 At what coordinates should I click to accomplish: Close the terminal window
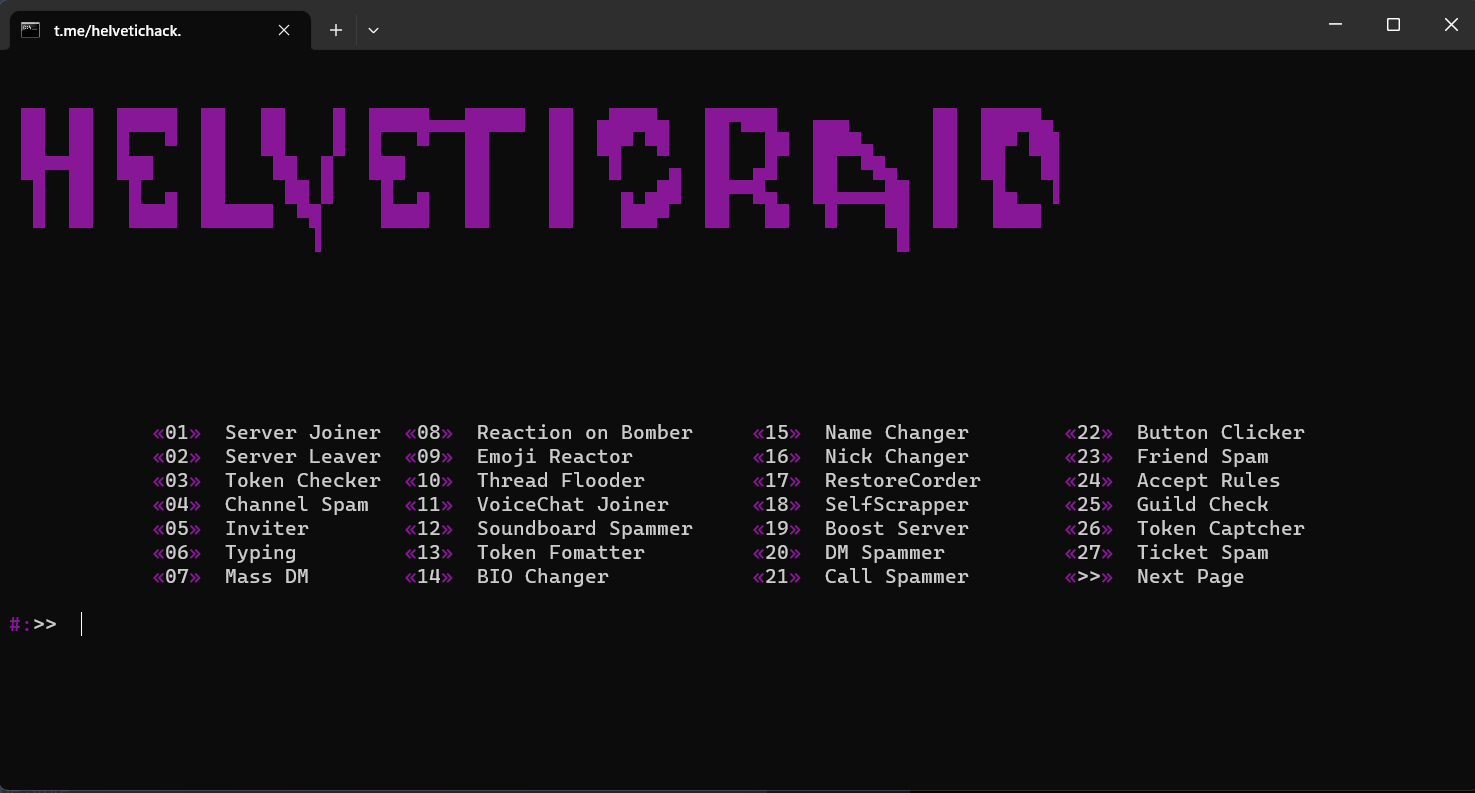pyautogui.click(x=1451, y=25)
